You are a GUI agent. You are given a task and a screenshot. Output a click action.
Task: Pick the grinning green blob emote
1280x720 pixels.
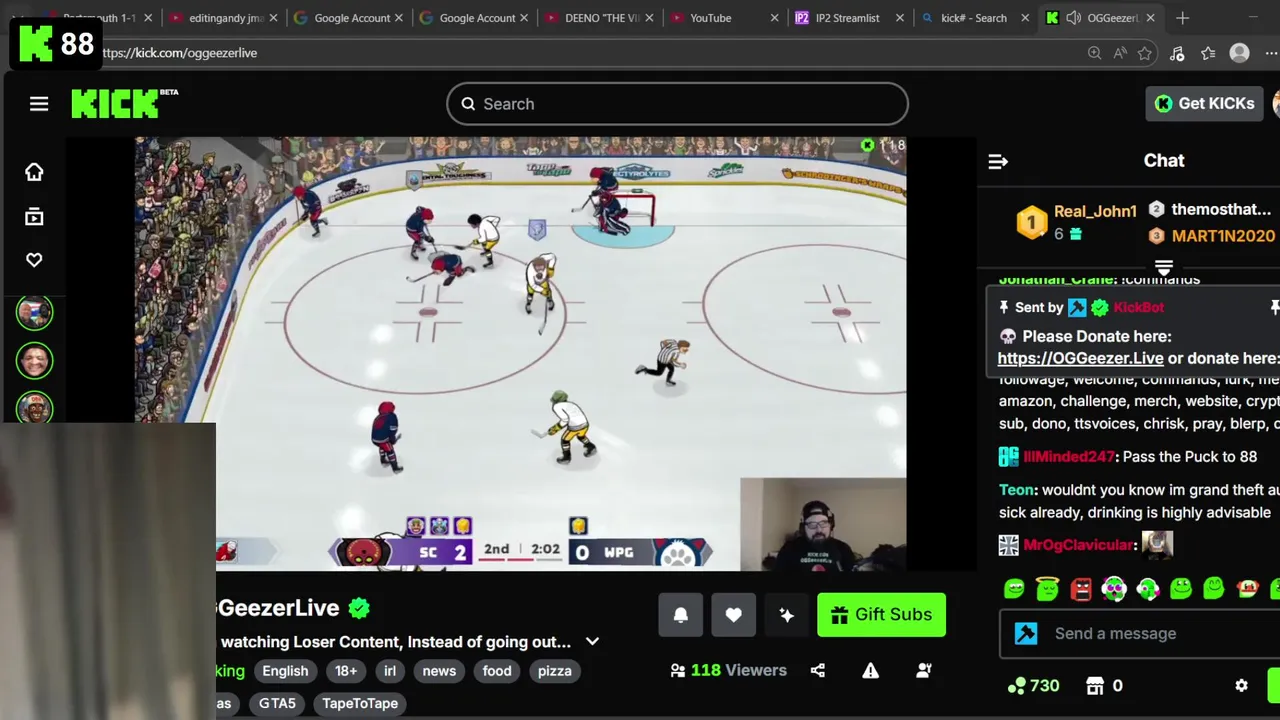click(x=1180, y=589)
